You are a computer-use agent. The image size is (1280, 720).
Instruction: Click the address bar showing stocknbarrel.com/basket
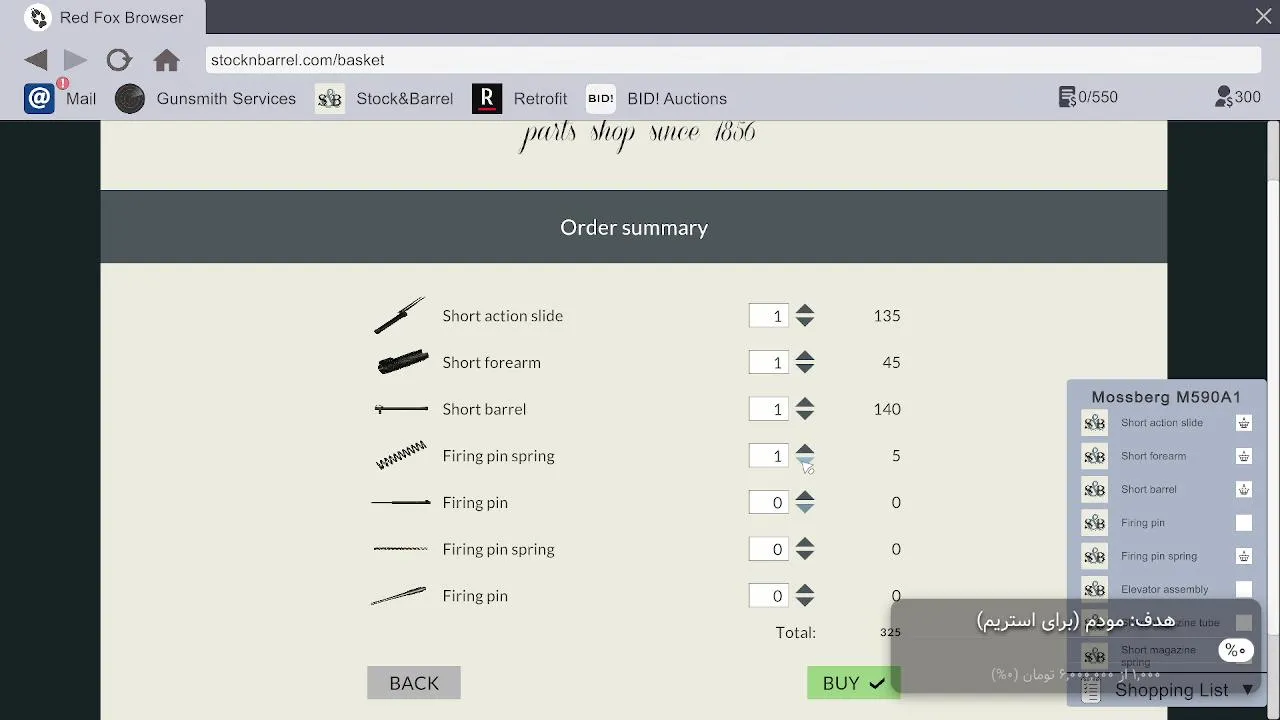(x=733, y=60)
